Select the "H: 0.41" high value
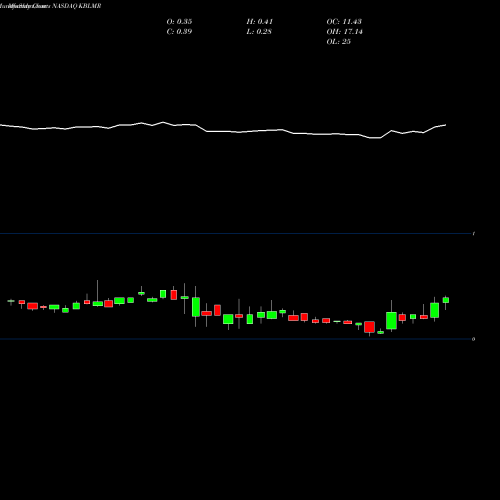Viewport: 500px width, 500px height. click(260, 22)
